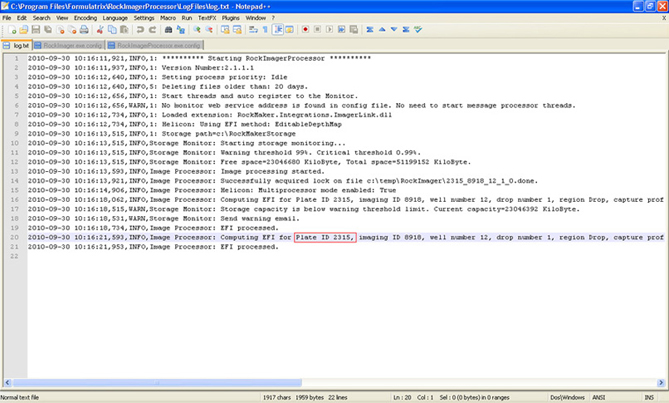669x403 pixels.
Task: Toggle synchronized horizontal scrolling
Action: pos(237,29)
